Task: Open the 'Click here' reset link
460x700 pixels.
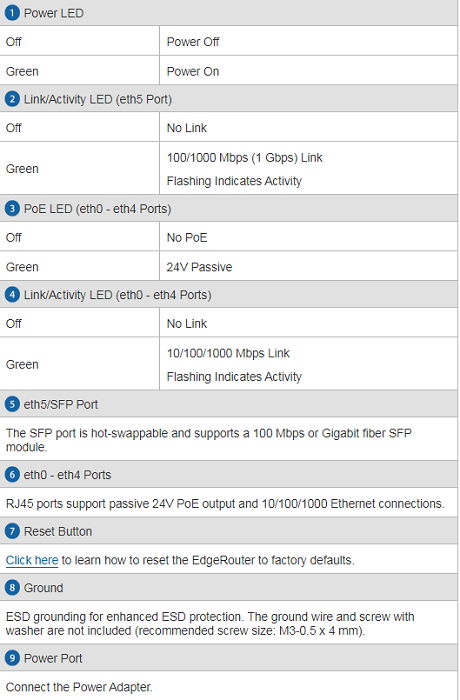Action: click(32, 560)
